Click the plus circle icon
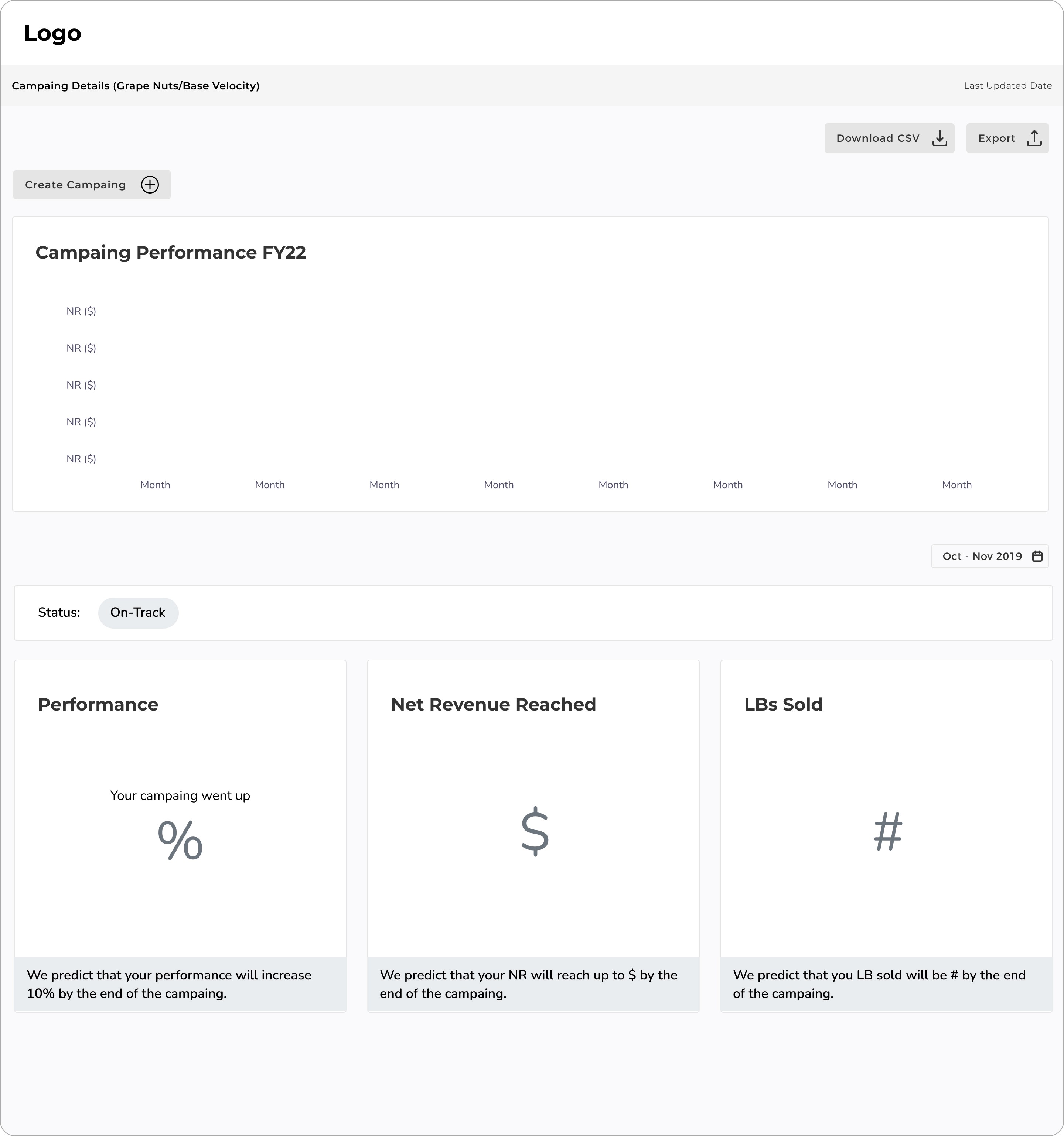This screenshot has height=1136, width=1064. coord(150,185)
